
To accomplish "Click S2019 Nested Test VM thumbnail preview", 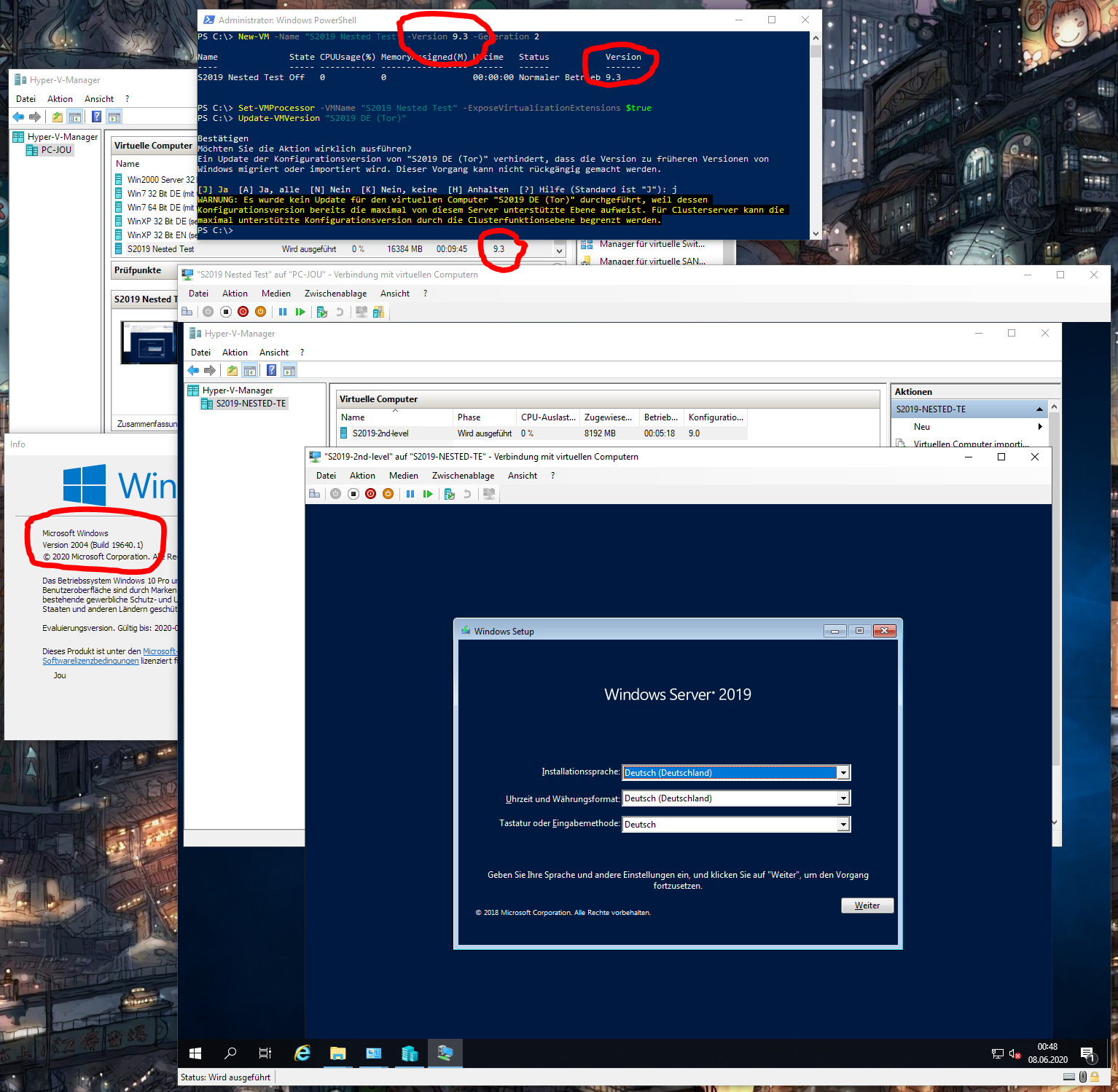I will pos(149,342).
